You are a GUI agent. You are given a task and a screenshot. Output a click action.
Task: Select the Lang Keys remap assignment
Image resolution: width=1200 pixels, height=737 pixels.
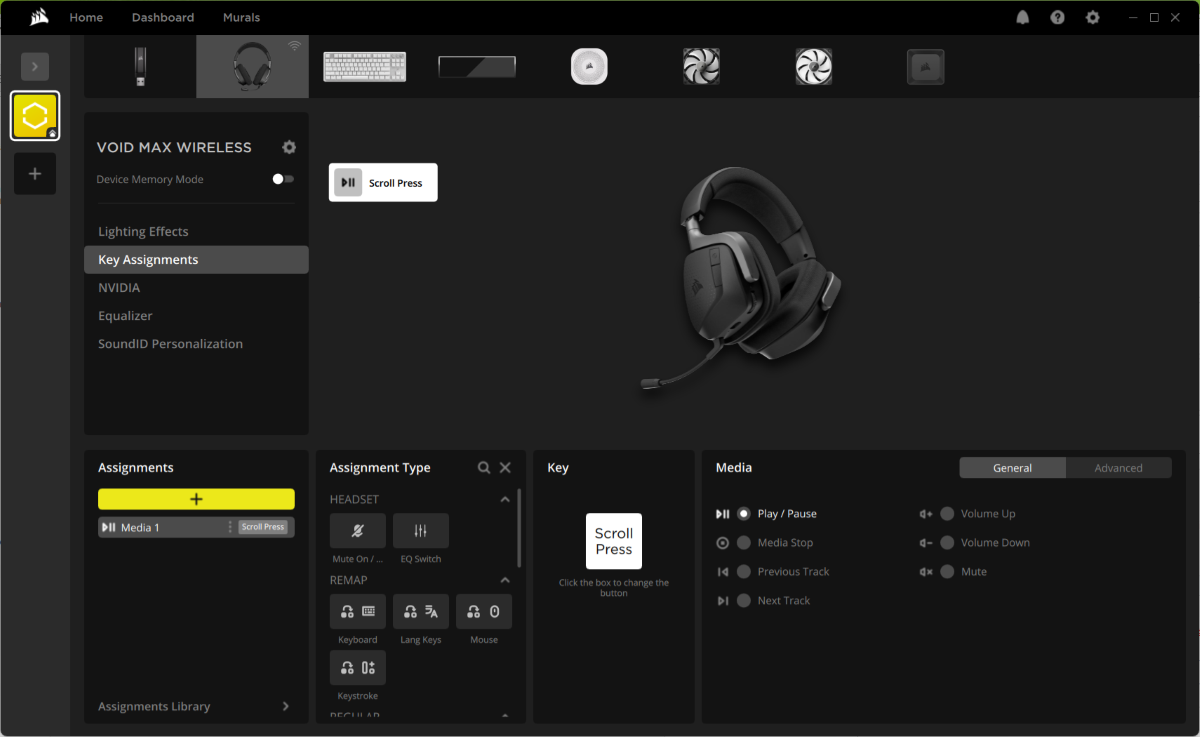pos(420,612)
